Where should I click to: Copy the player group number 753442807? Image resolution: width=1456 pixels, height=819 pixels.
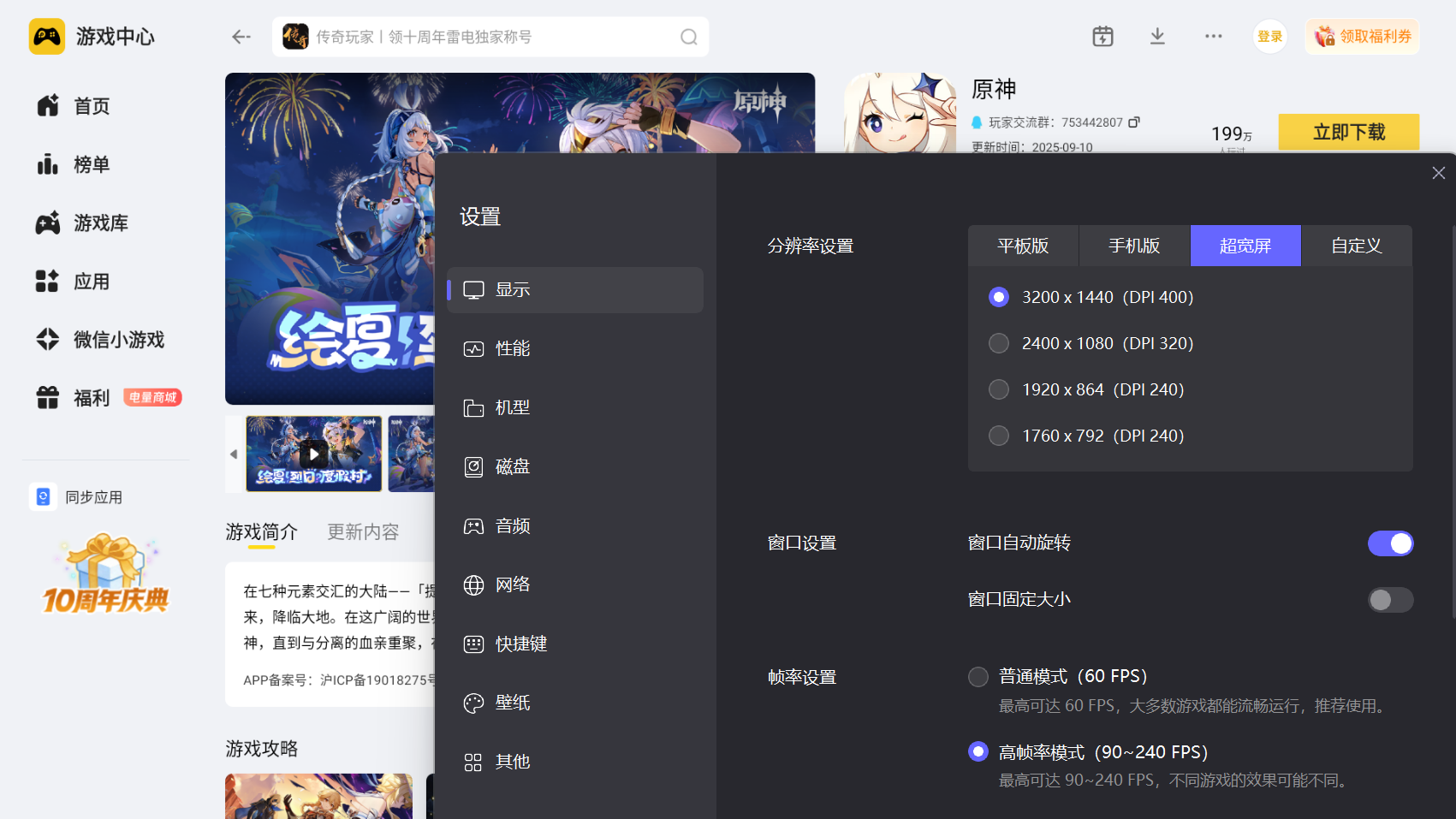tap(1134, 122)
